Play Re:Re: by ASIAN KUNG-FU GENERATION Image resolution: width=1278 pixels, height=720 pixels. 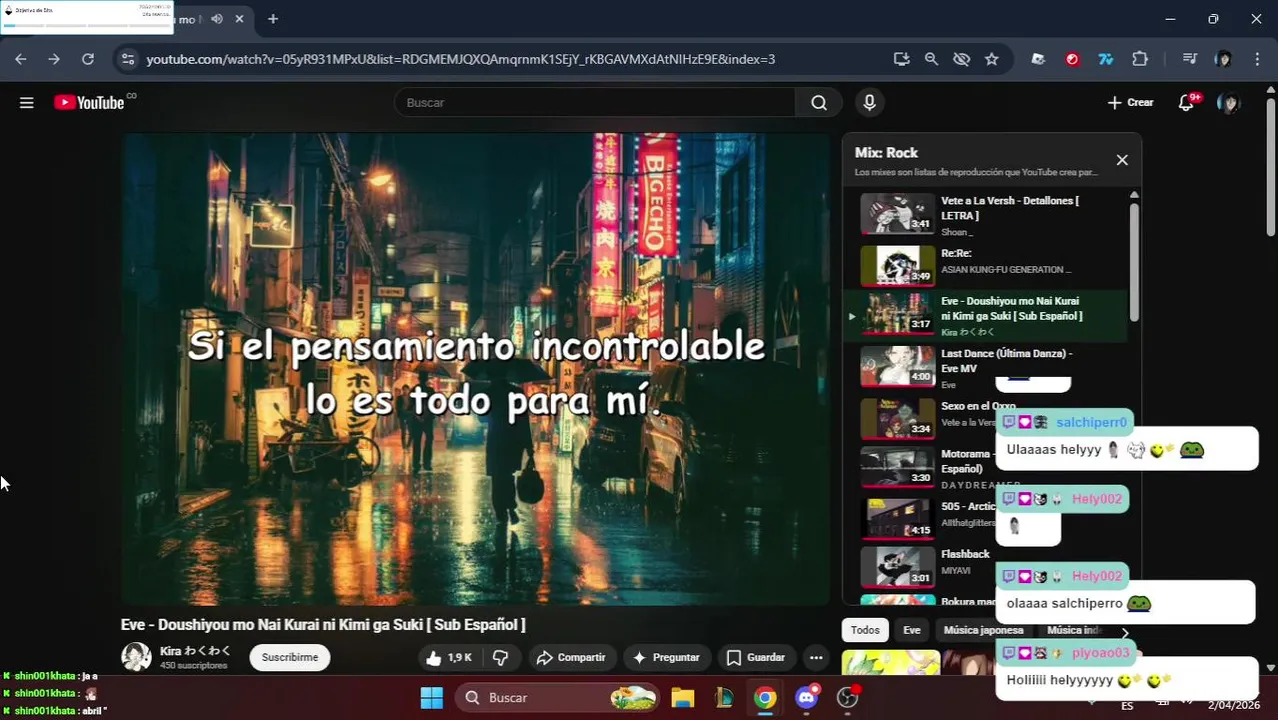[985, 266]
